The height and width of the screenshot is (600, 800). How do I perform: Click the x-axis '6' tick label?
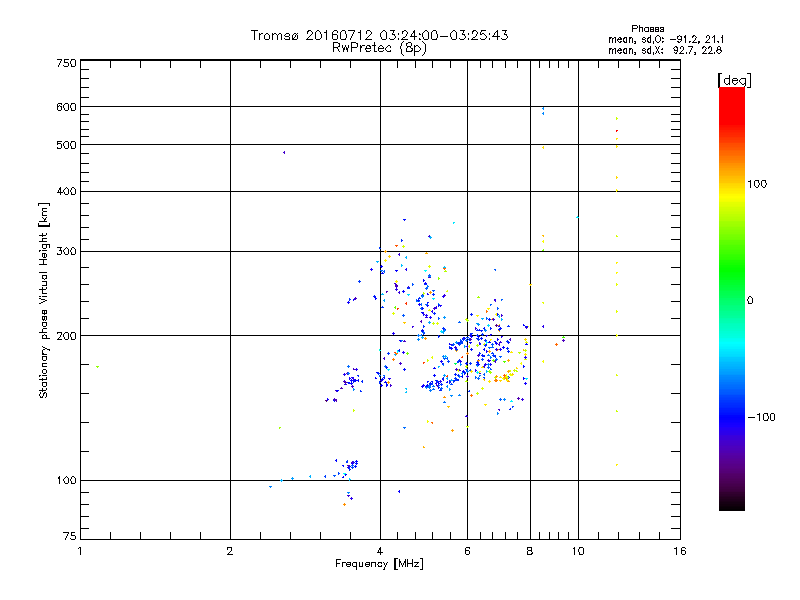(x=467, y=551)
